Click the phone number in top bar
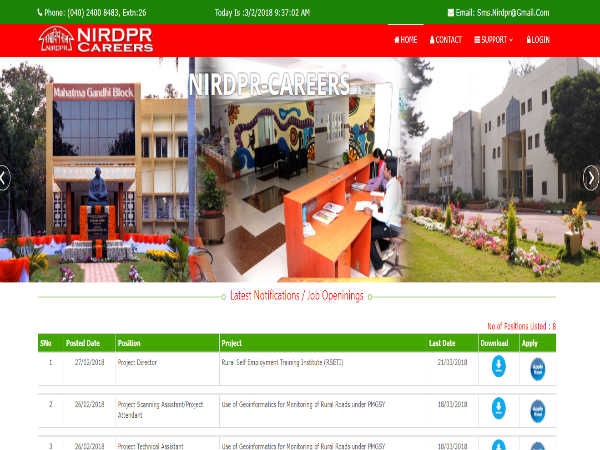 click(91, 13)
